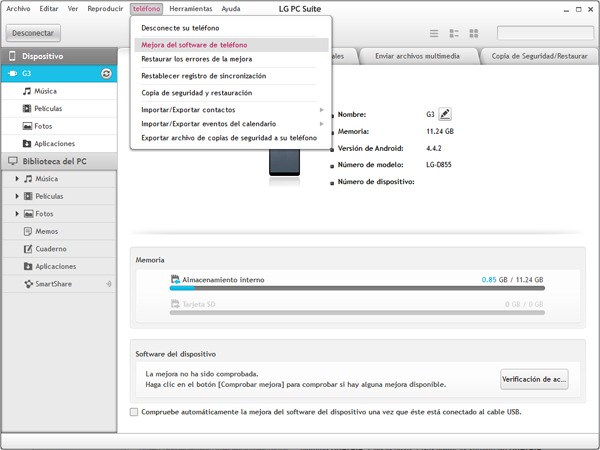This screenshot has width=600, height=450.
Task: Click the G3 device sync refresh icon
Action: click(x=106, y=74)
